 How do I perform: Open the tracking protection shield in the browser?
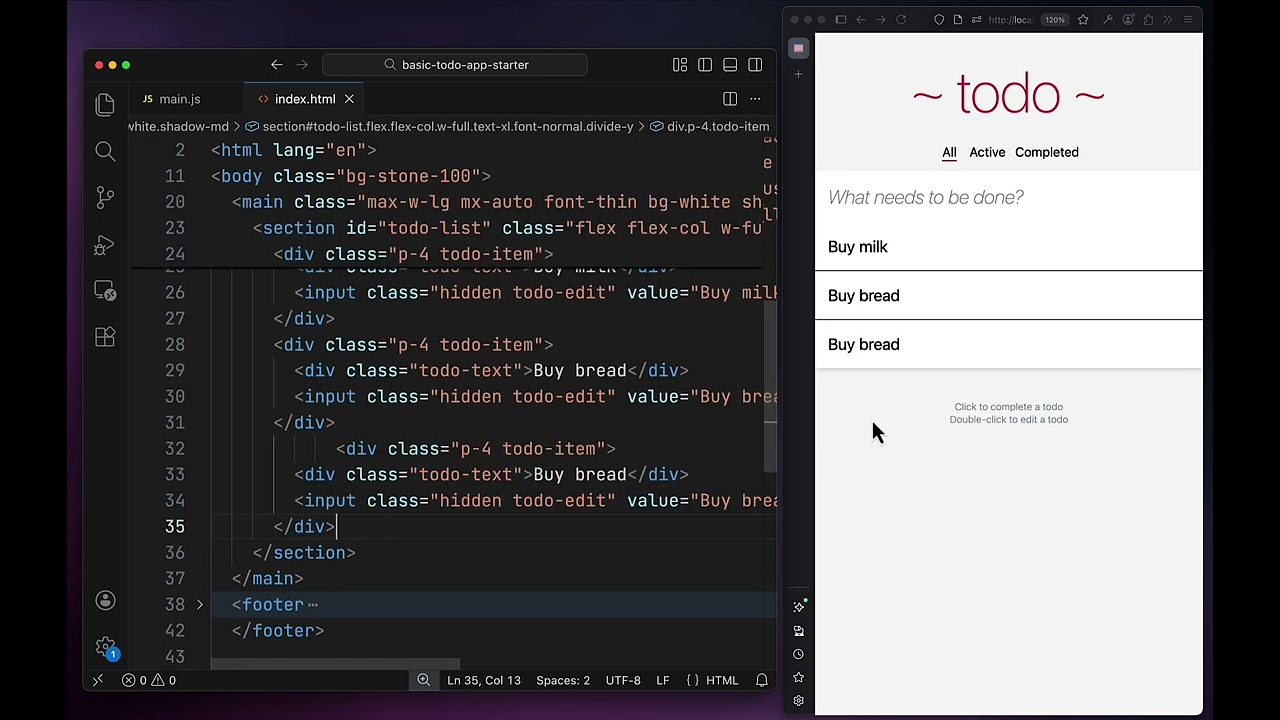pos(939,20)
